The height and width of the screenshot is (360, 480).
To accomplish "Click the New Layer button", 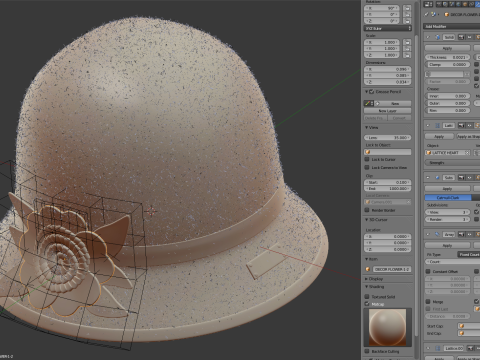I will click(388, 111).
